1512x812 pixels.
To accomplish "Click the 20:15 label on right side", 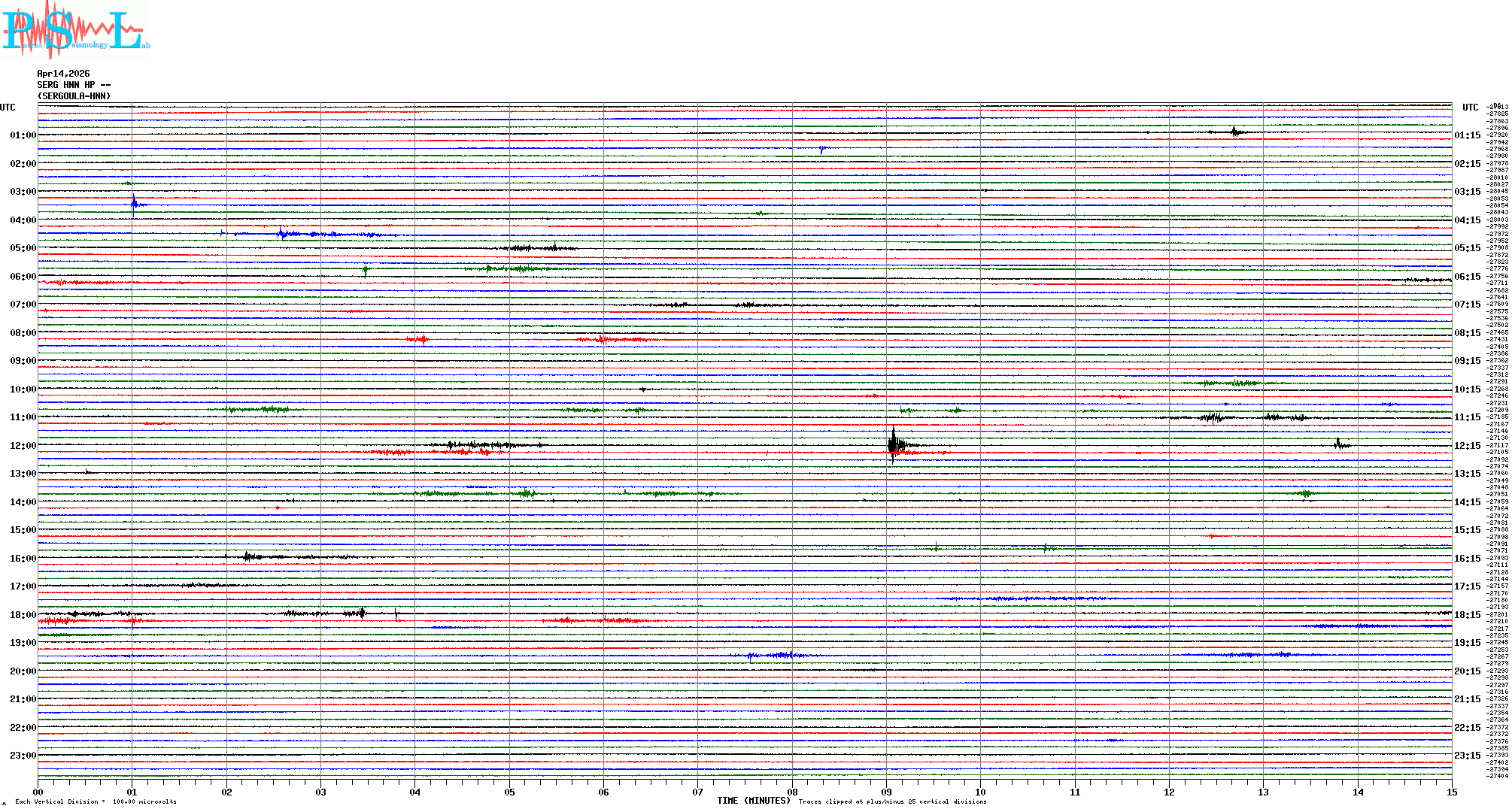I will (1467, 671).
